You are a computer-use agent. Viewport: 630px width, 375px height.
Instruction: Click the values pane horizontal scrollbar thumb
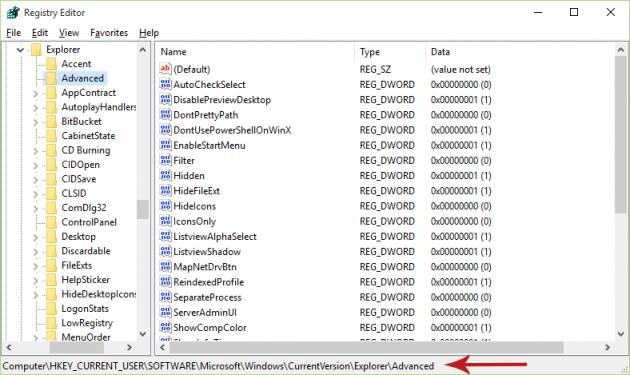click(366, 347)
